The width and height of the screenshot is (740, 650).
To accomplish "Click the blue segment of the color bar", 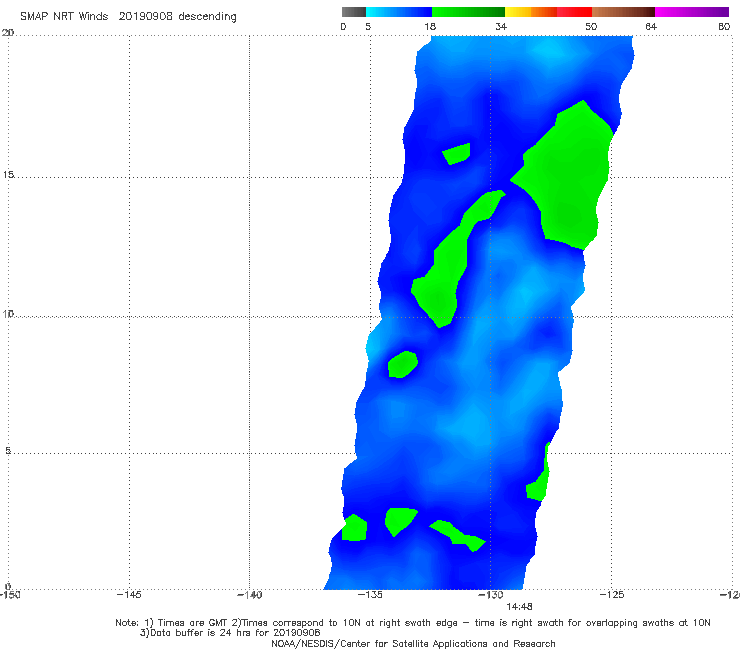I will point(399,12).
